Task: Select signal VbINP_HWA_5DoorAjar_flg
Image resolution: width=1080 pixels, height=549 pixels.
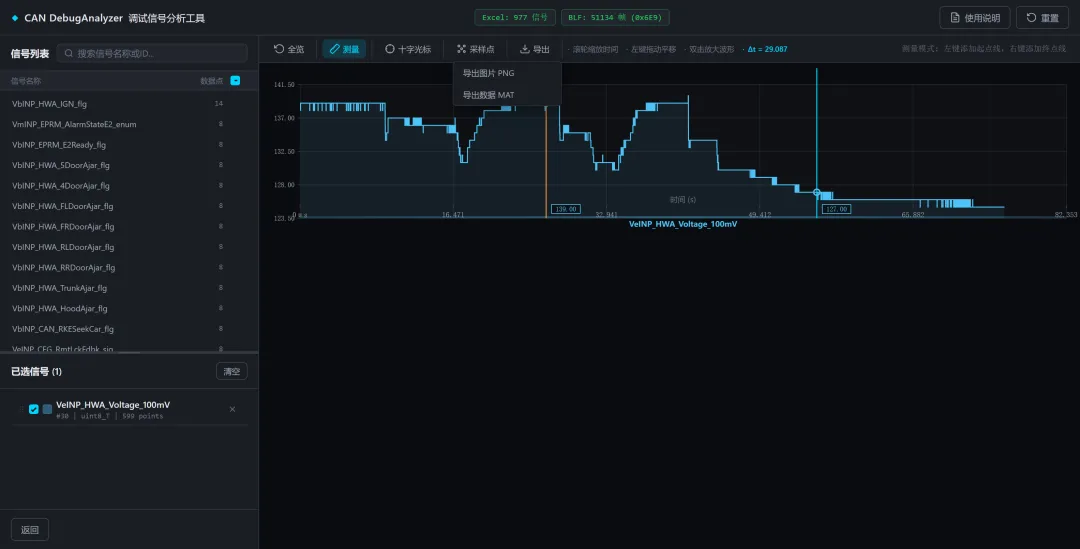Action: coord(129,165)
